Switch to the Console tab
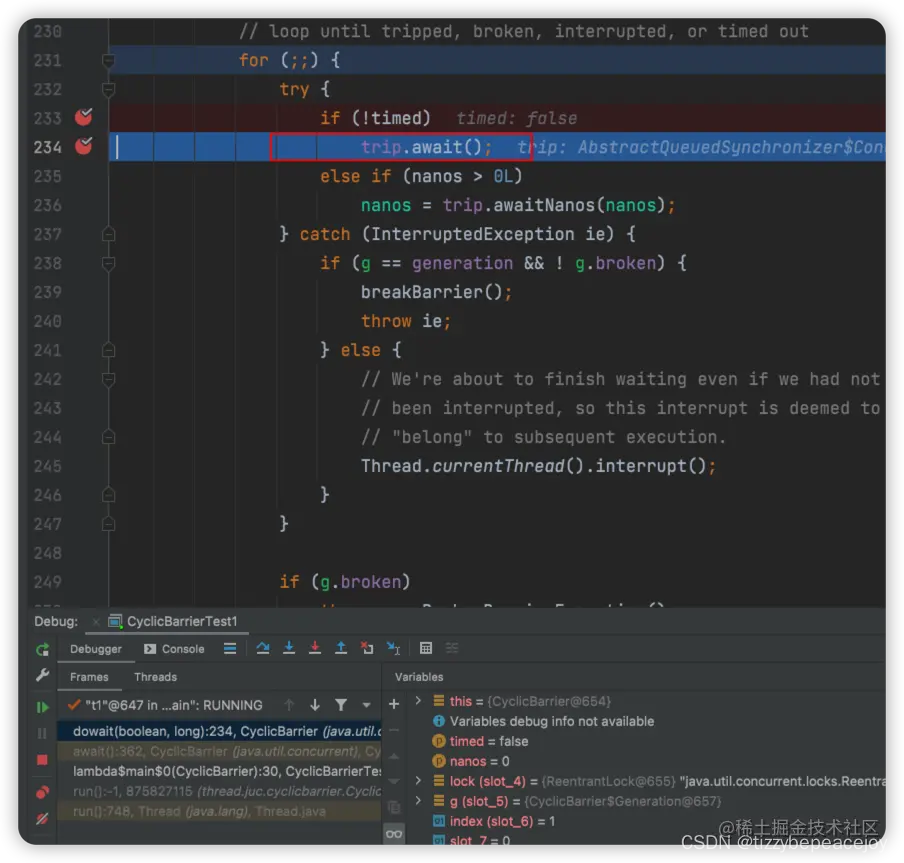The width and height of the screenshot is (904, 863). [174, 649]
